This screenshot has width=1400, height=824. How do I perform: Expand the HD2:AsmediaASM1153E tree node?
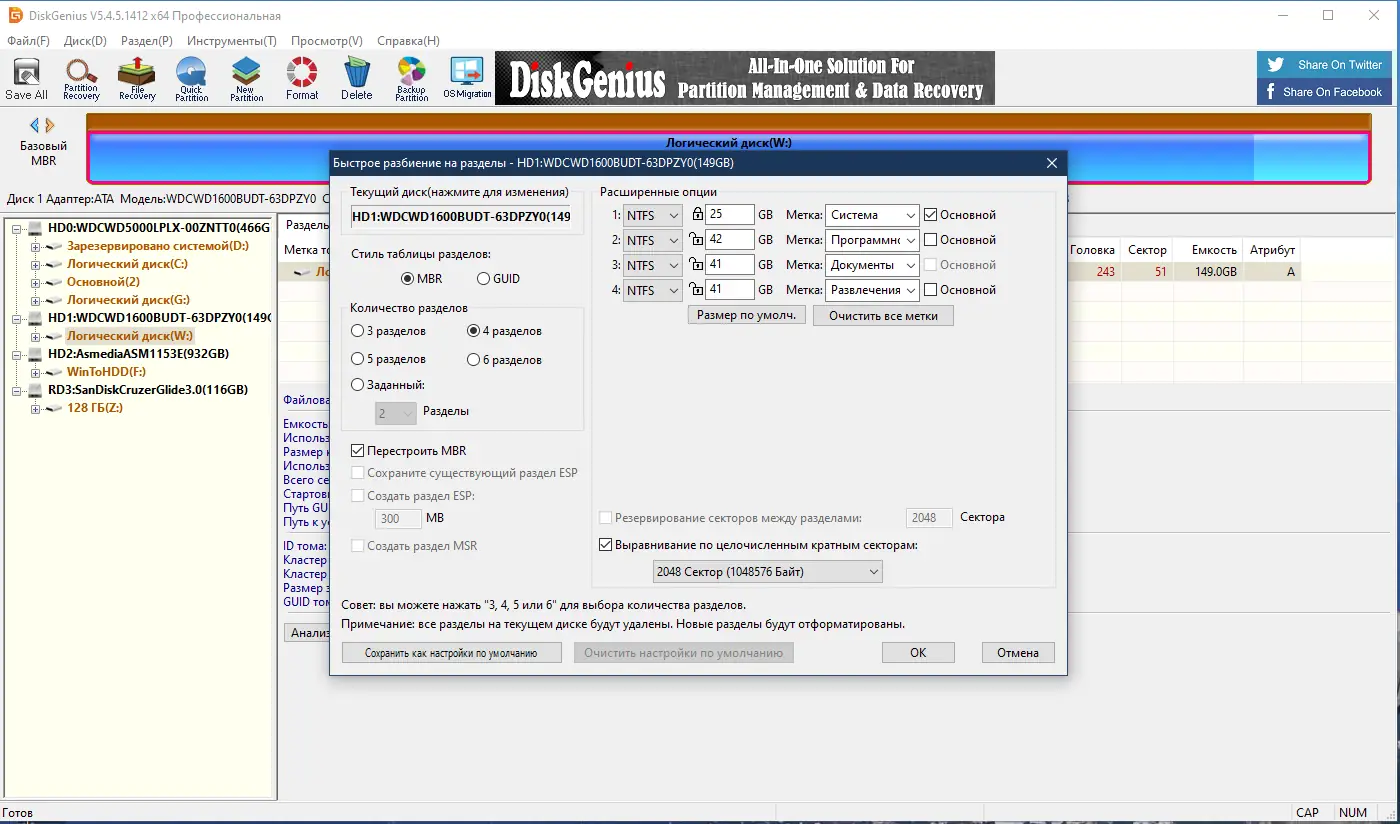(x=18, y=354)
